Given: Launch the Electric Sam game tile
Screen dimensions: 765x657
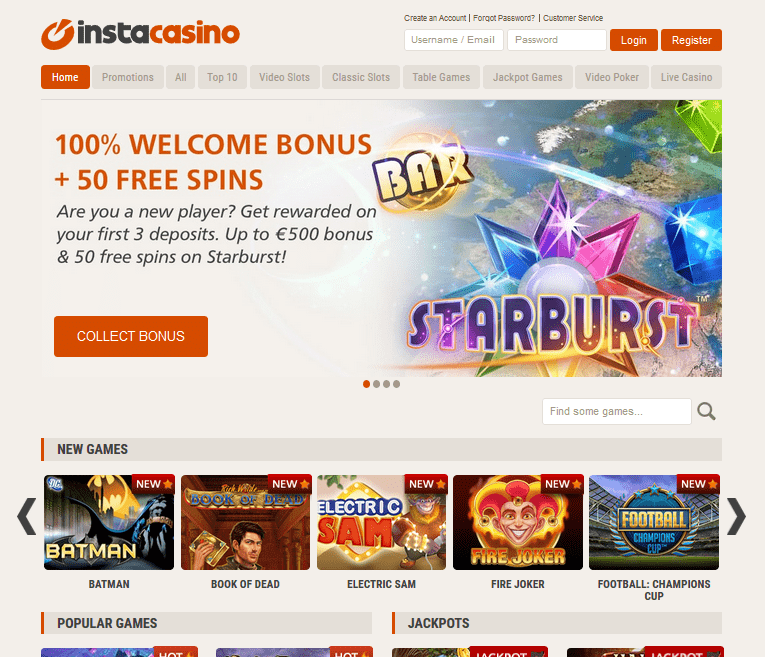Looking at the screenshot, I should pos(382,522).
